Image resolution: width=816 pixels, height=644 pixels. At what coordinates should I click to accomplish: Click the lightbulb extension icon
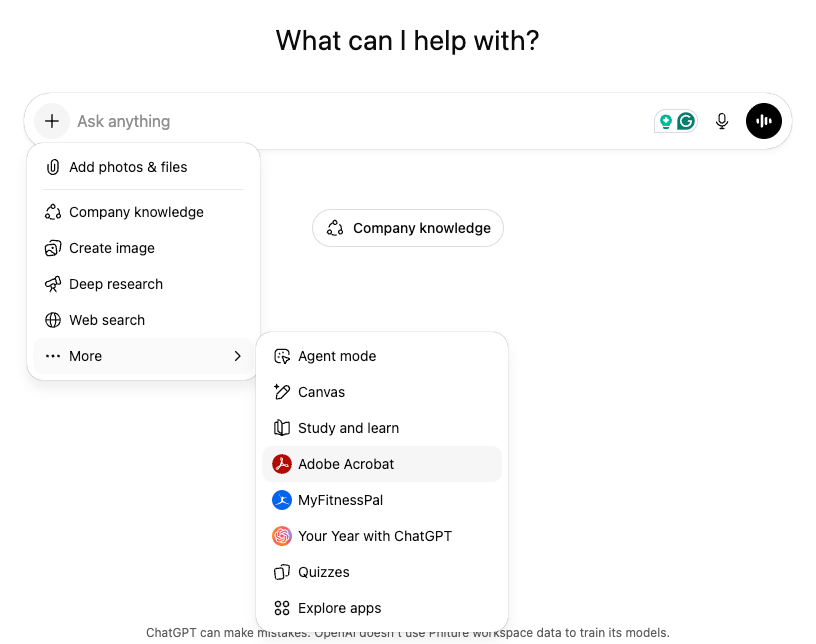[x=665, y=121]
